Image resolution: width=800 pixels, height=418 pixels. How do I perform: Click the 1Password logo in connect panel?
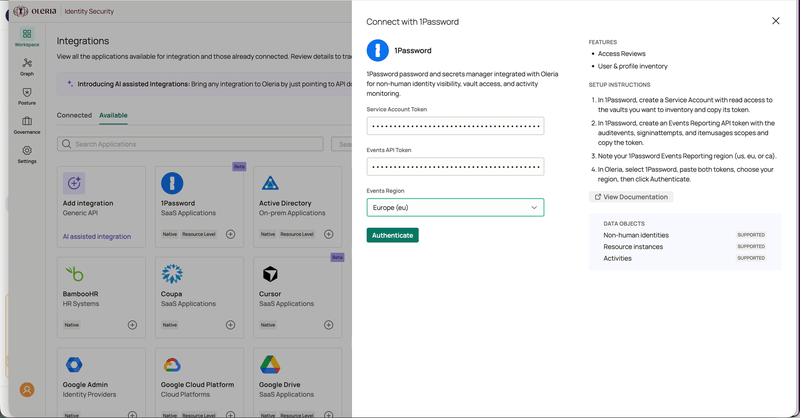point(378,51)
